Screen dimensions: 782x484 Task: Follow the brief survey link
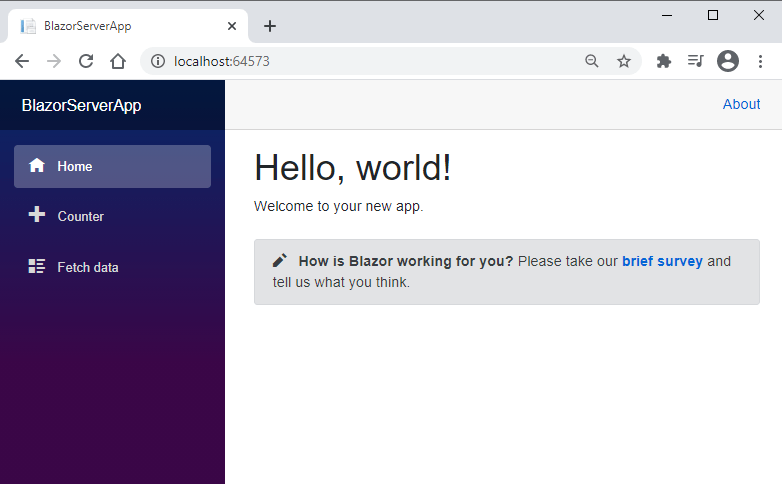[662, 261]
